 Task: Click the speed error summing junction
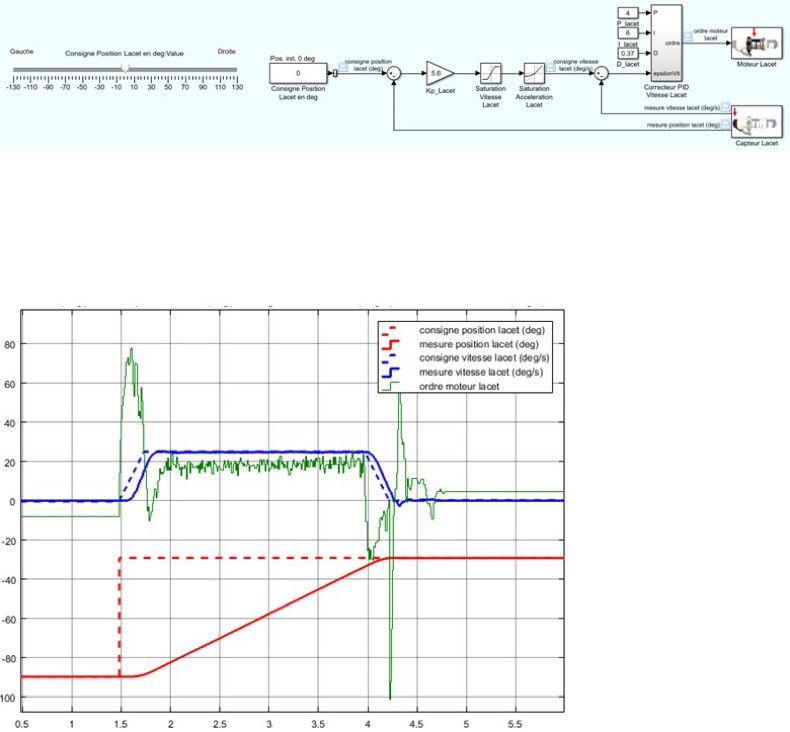(602, 73)
